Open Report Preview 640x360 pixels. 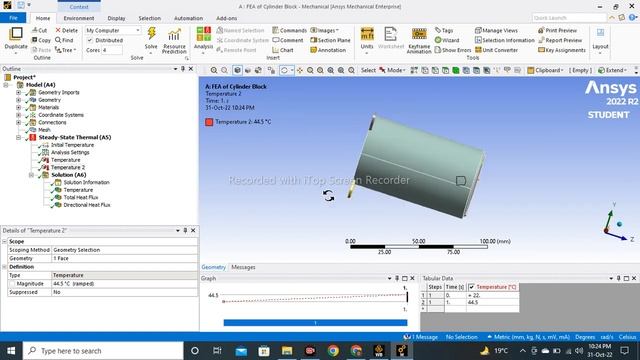[x=560, y=40]
